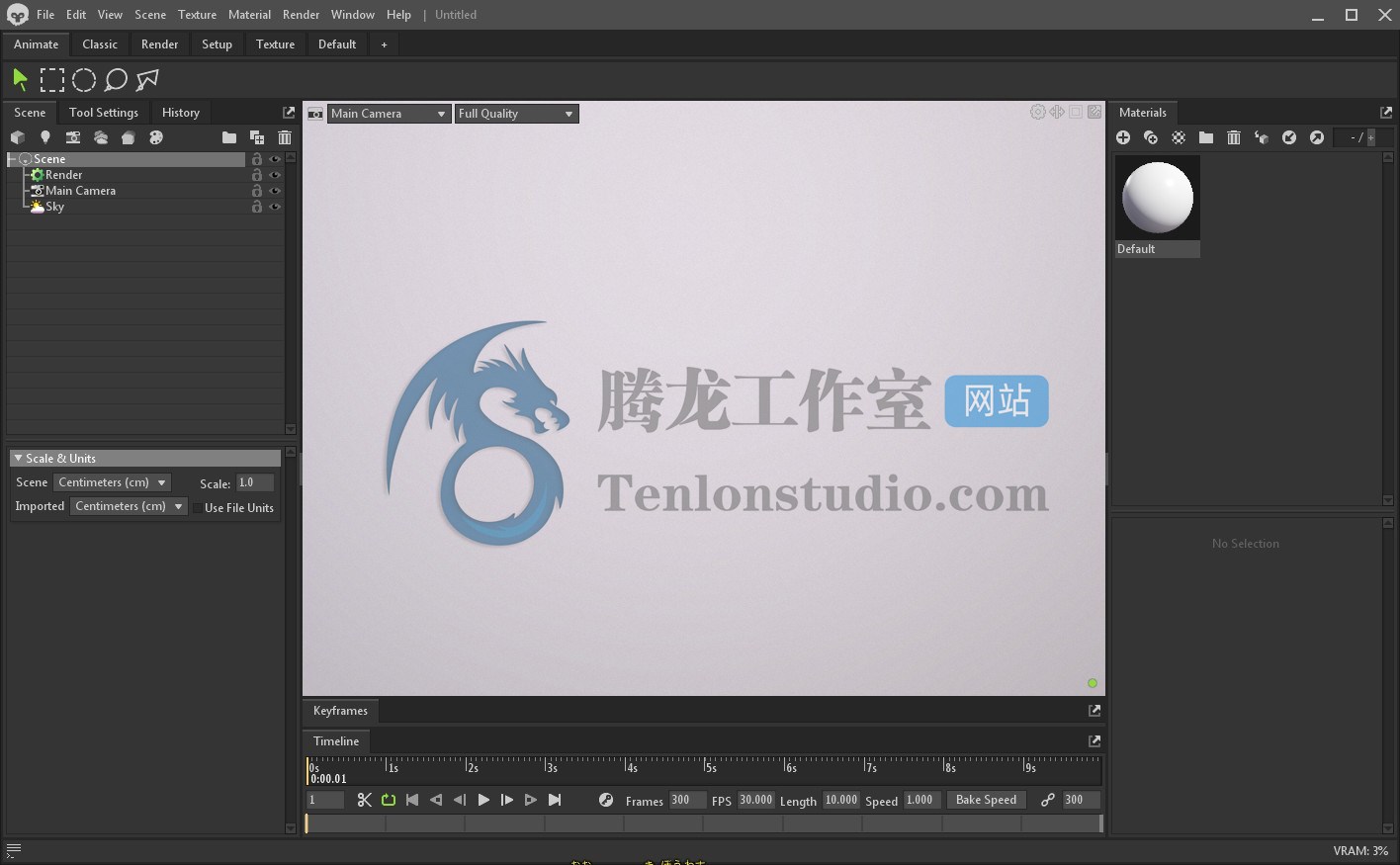Open the File menu

[x=45, y=15]
